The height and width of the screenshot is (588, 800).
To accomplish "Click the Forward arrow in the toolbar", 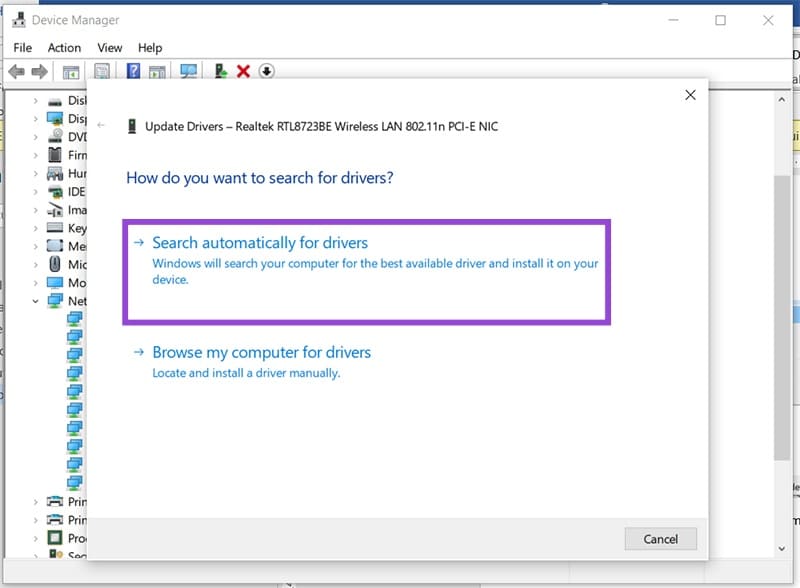I will click(x=39, y=72).
